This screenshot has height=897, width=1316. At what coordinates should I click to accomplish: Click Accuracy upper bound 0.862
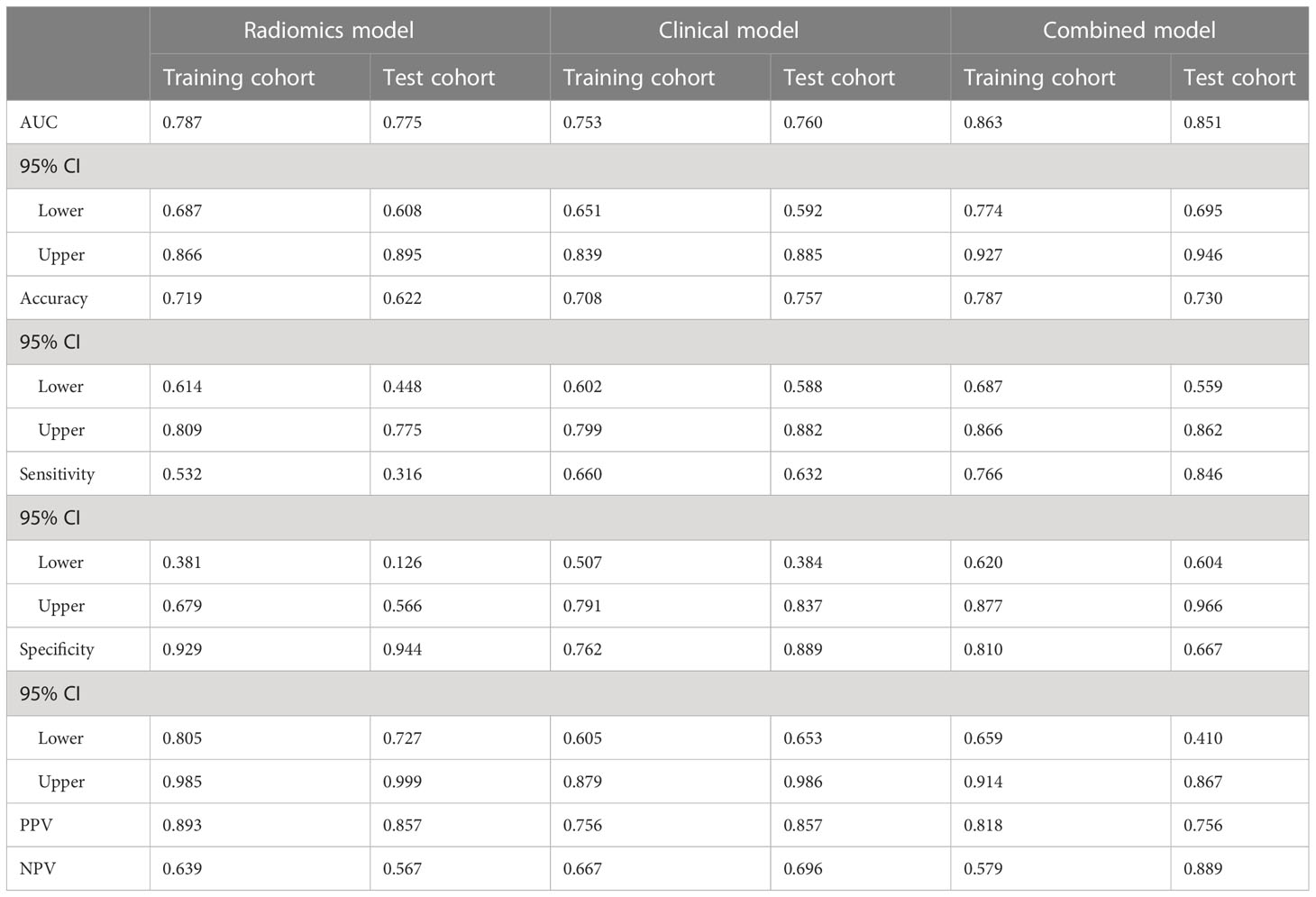point(1203,431)
